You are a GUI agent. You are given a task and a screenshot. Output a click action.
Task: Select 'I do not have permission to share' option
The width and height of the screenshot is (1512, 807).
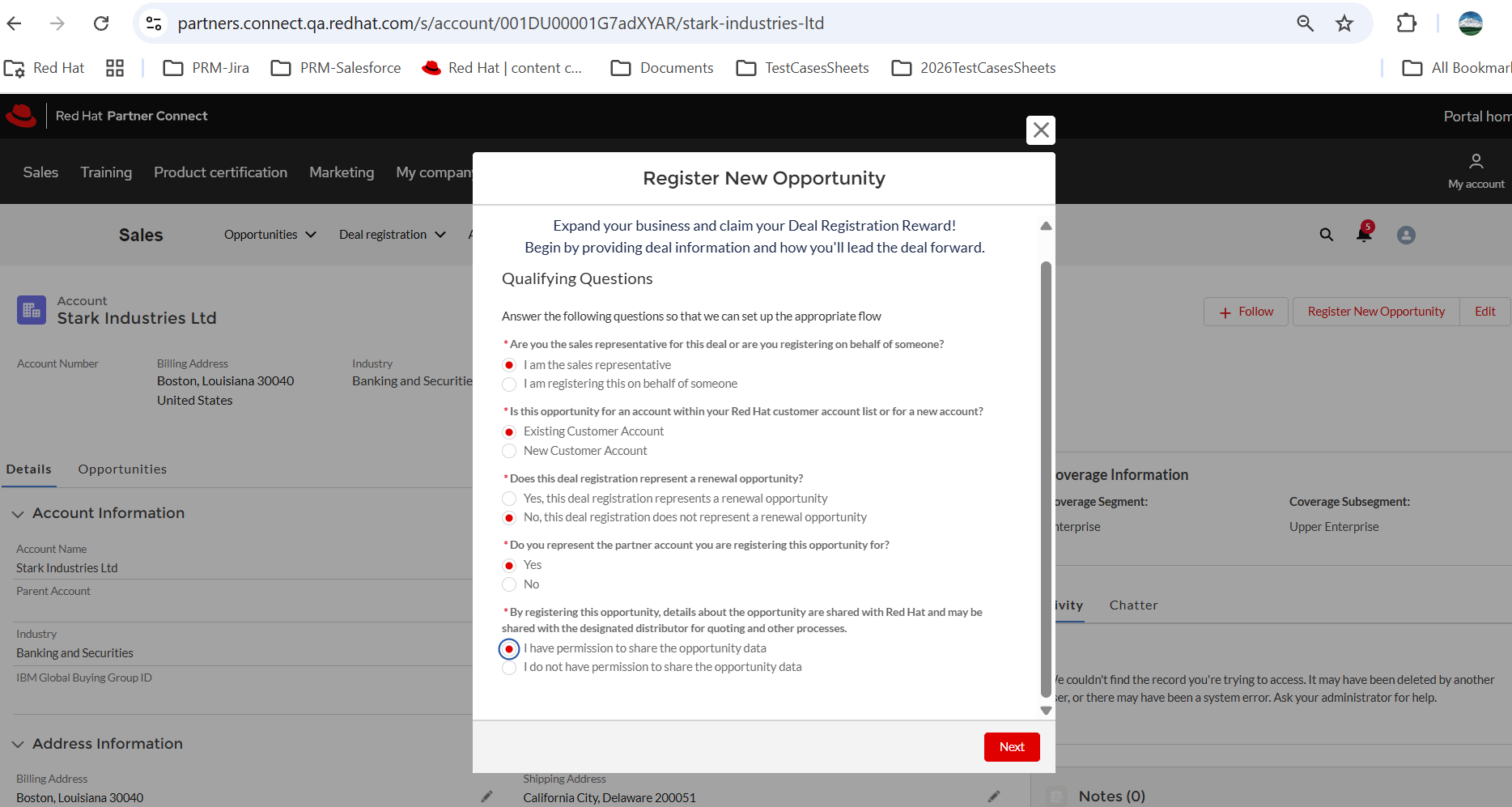[x=509, y=668]
